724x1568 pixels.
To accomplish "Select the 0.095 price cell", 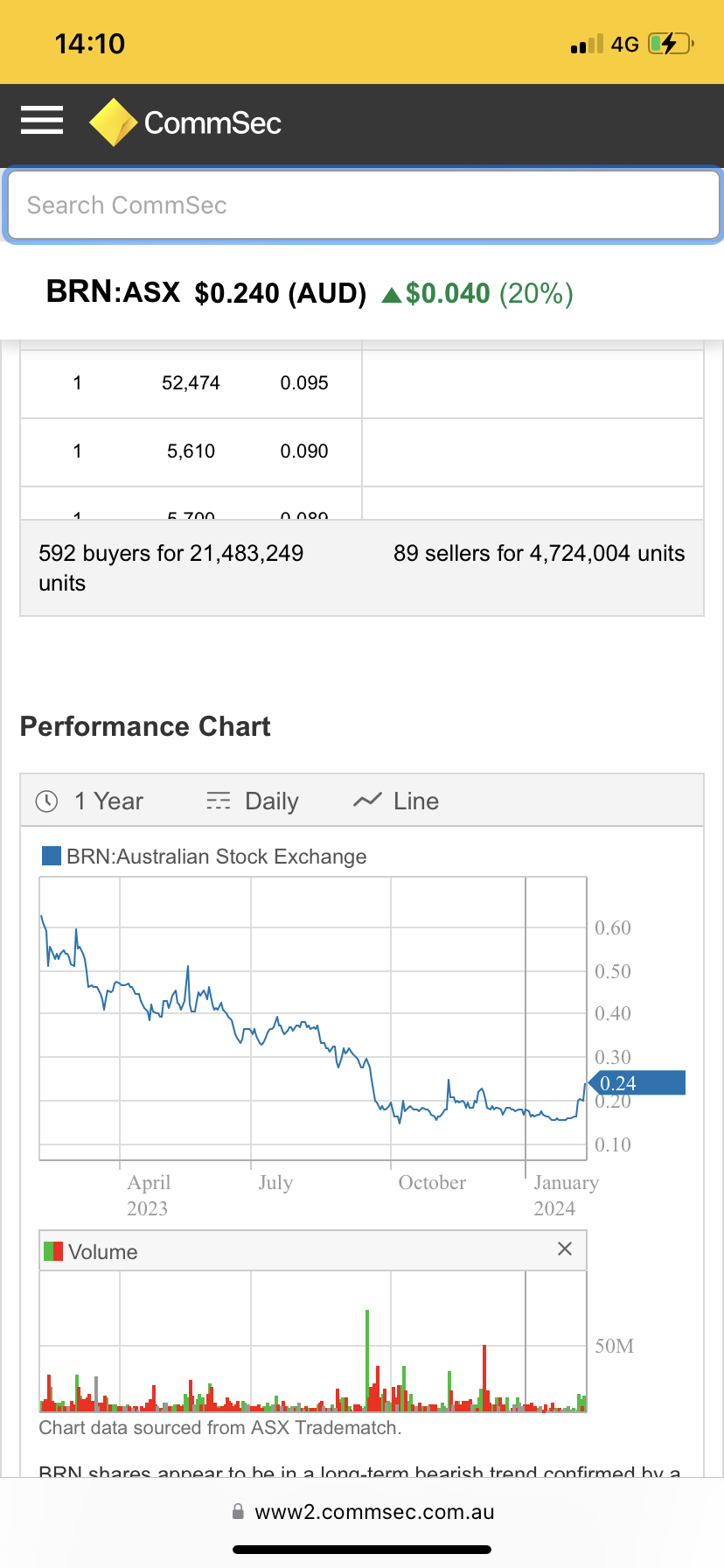I will [x=304, y=383].
